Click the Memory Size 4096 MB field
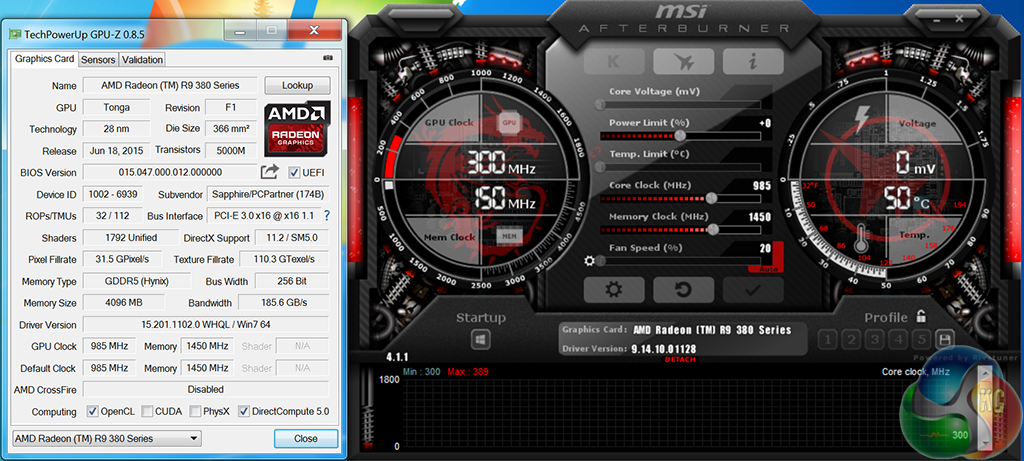The width and height of the screenshot is (1024, 461). [124, 303]
